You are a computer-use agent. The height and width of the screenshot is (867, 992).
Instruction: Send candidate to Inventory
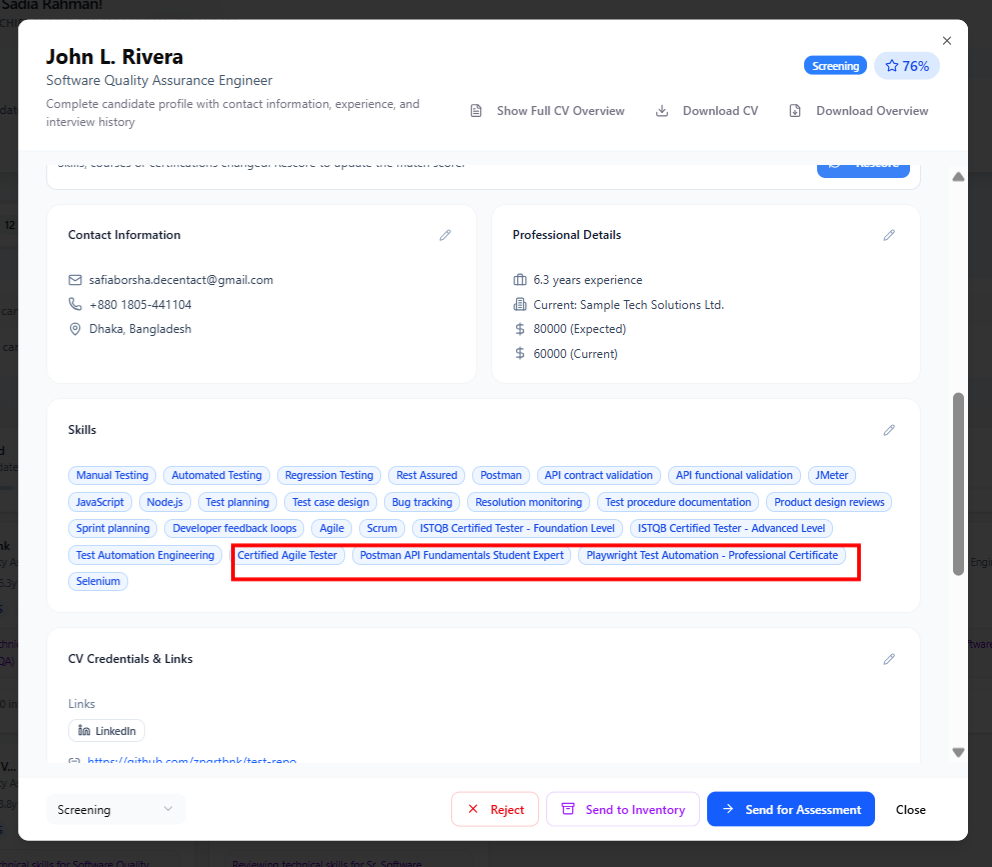623,809
